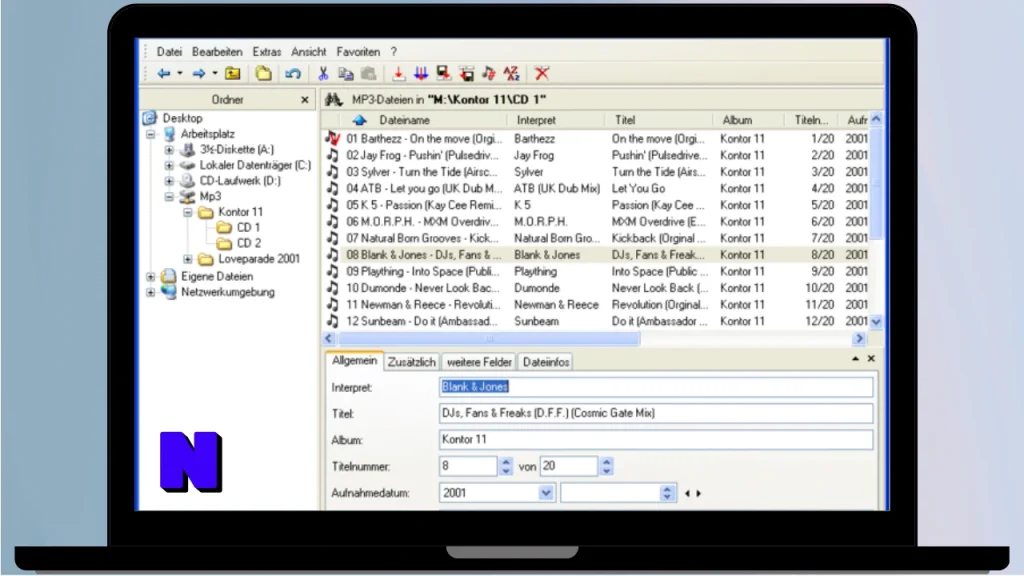Click the single red down-arrow tag icon
This screenshot has width=1024, height=576.
398,74
